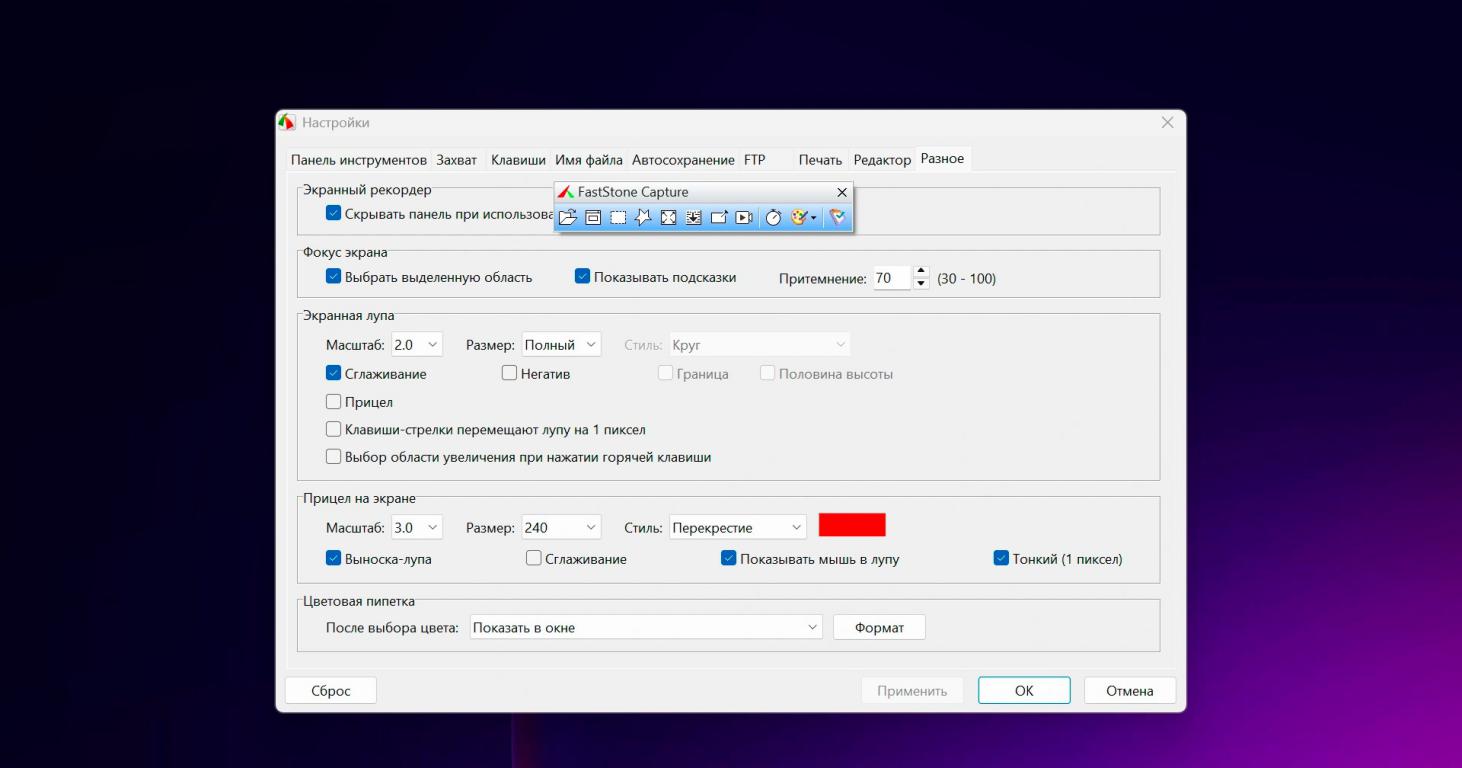The width and height of the screenshot is (1462, 768).
Task: Click the Притемнение value input field
Action: coord(890,279)
